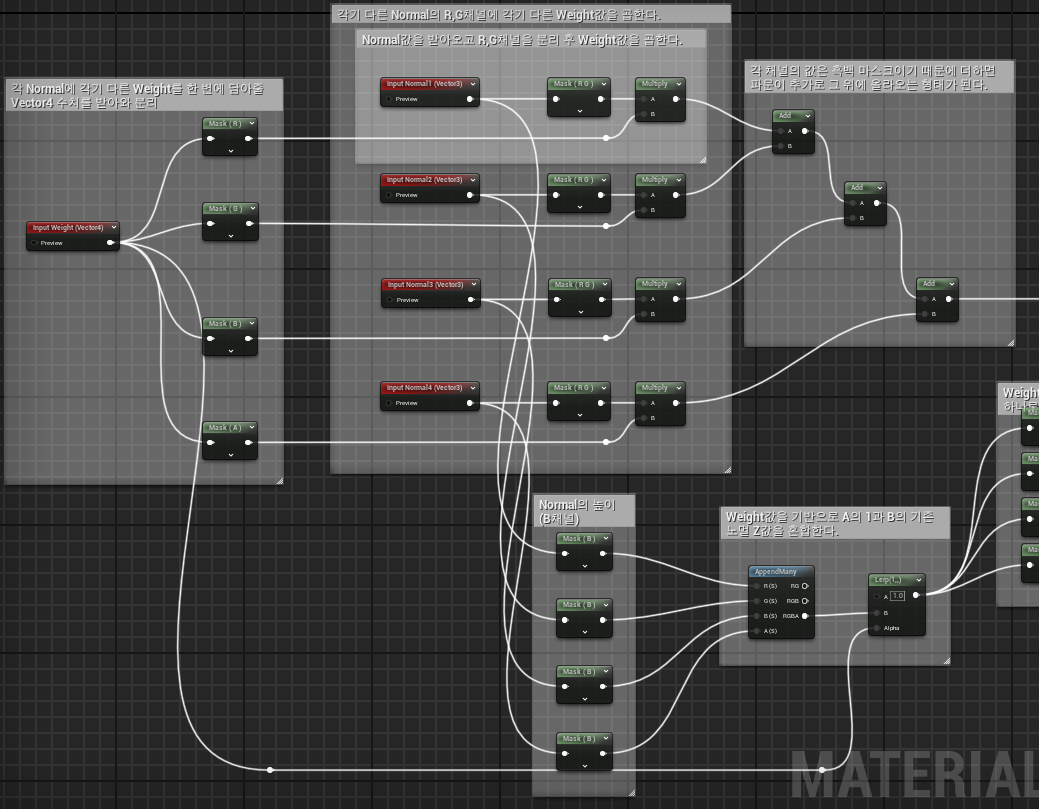Click the Alpha input pin on Lerp node

click(x=877, y=628)
